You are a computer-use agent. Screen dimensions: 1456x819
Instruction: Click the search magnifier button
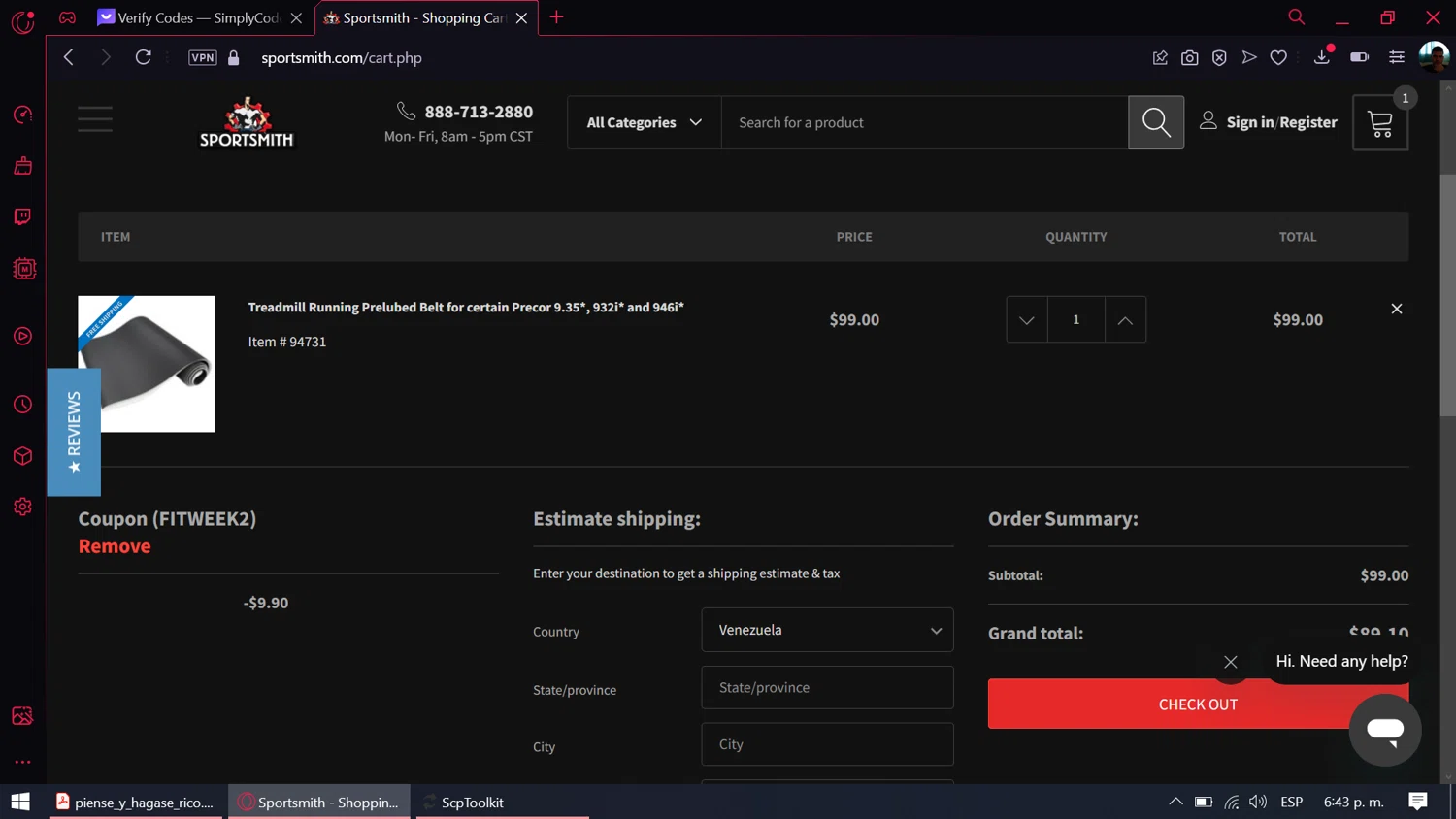tap(1156, 122)
